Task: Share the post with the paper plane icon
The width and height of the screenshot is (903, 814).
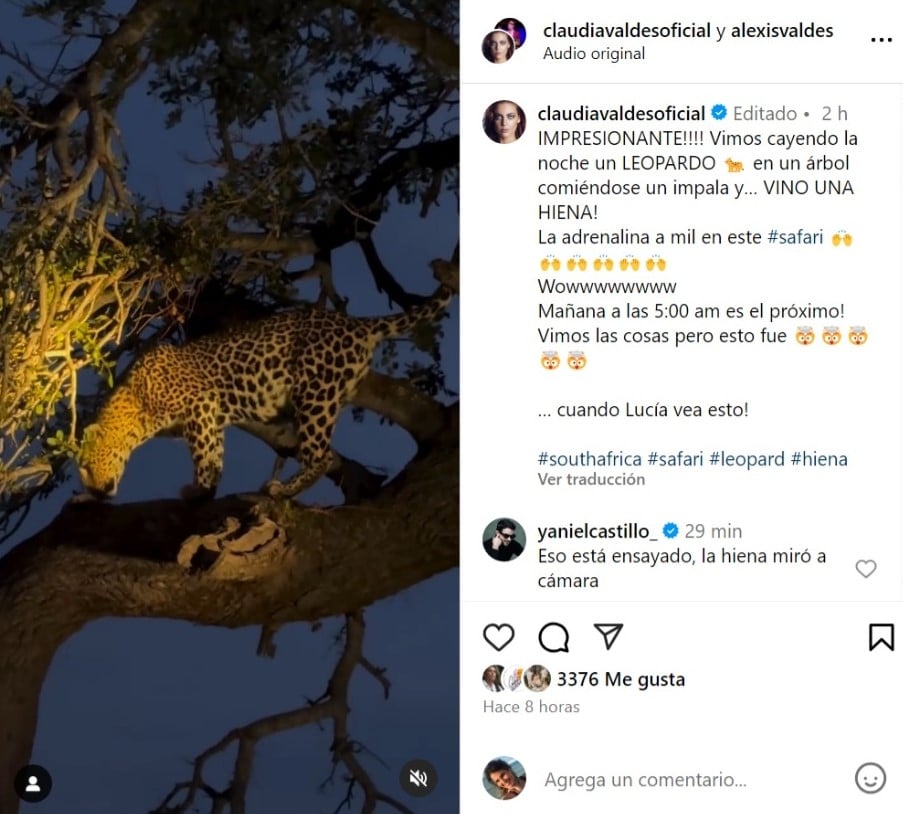Action: 608,637
